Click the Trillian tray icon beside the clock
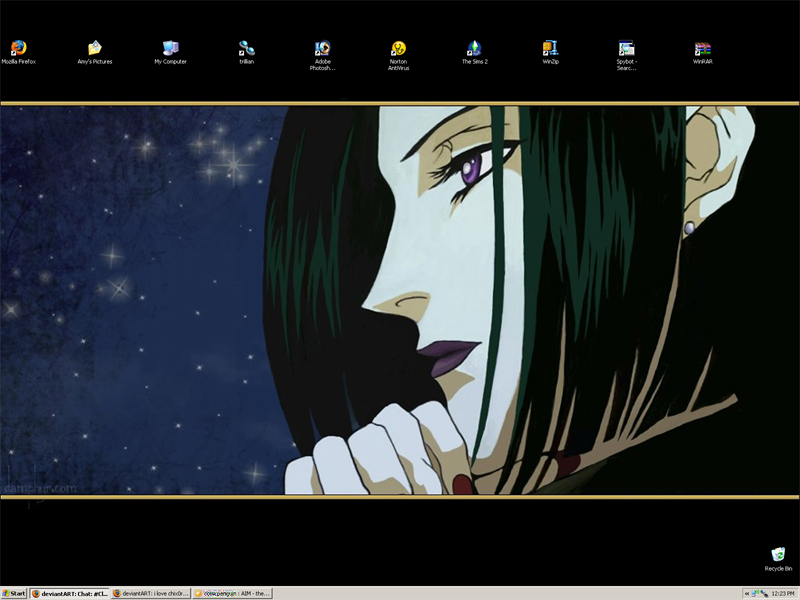Screen dimensions: 800x600 [x=764, y=593]
